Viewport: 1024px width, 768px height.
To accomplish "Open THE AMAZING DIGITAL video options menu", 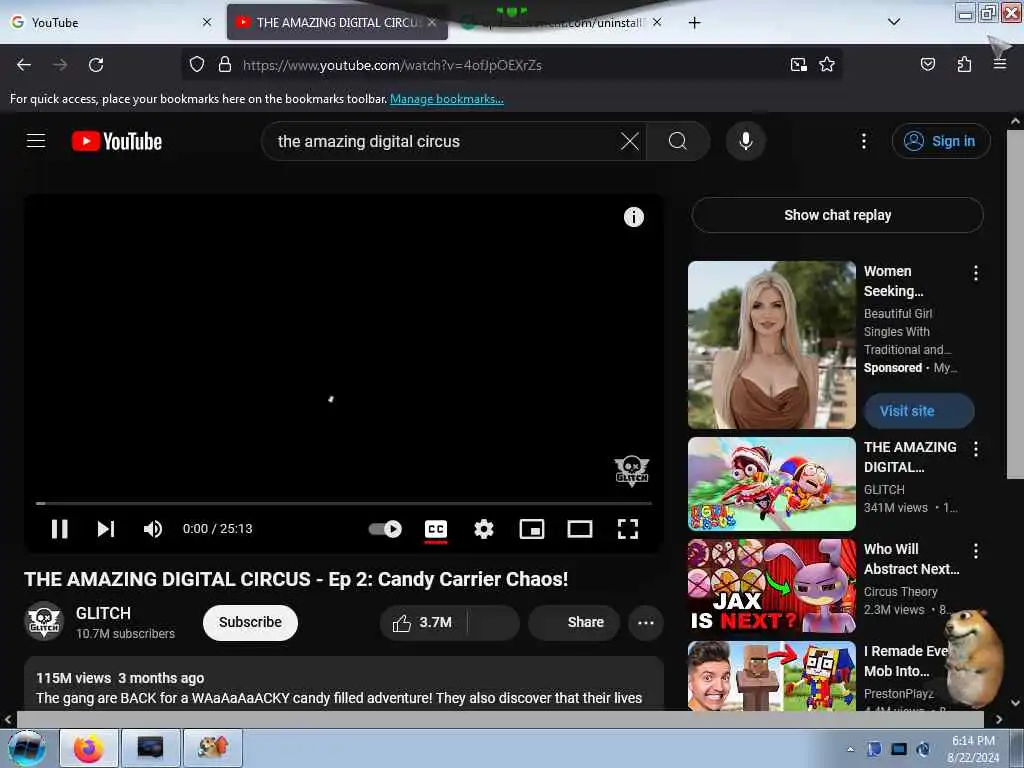I will 976,449.
